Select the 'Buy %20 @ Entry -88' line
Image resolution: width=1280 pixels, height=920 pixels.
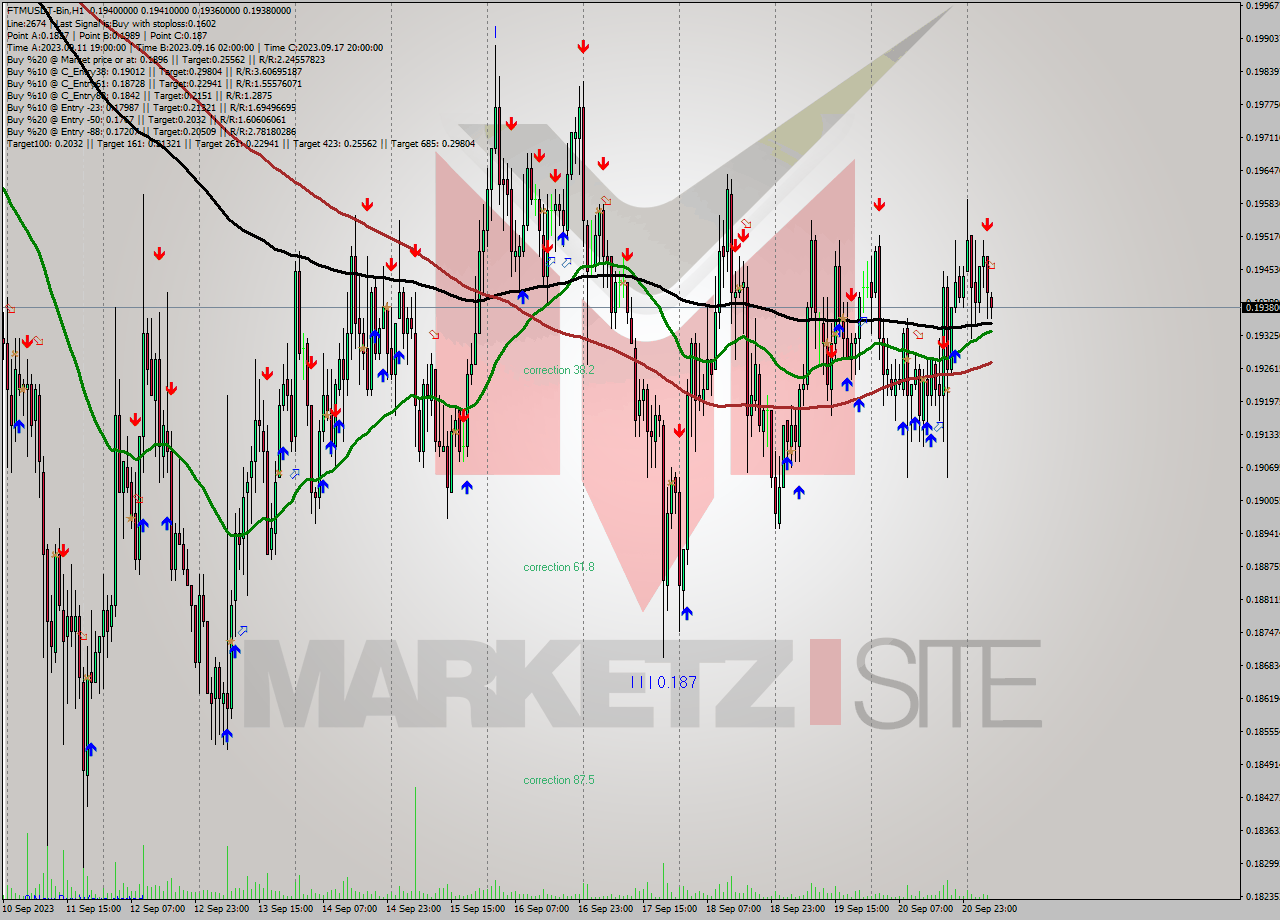pos(151,131)
